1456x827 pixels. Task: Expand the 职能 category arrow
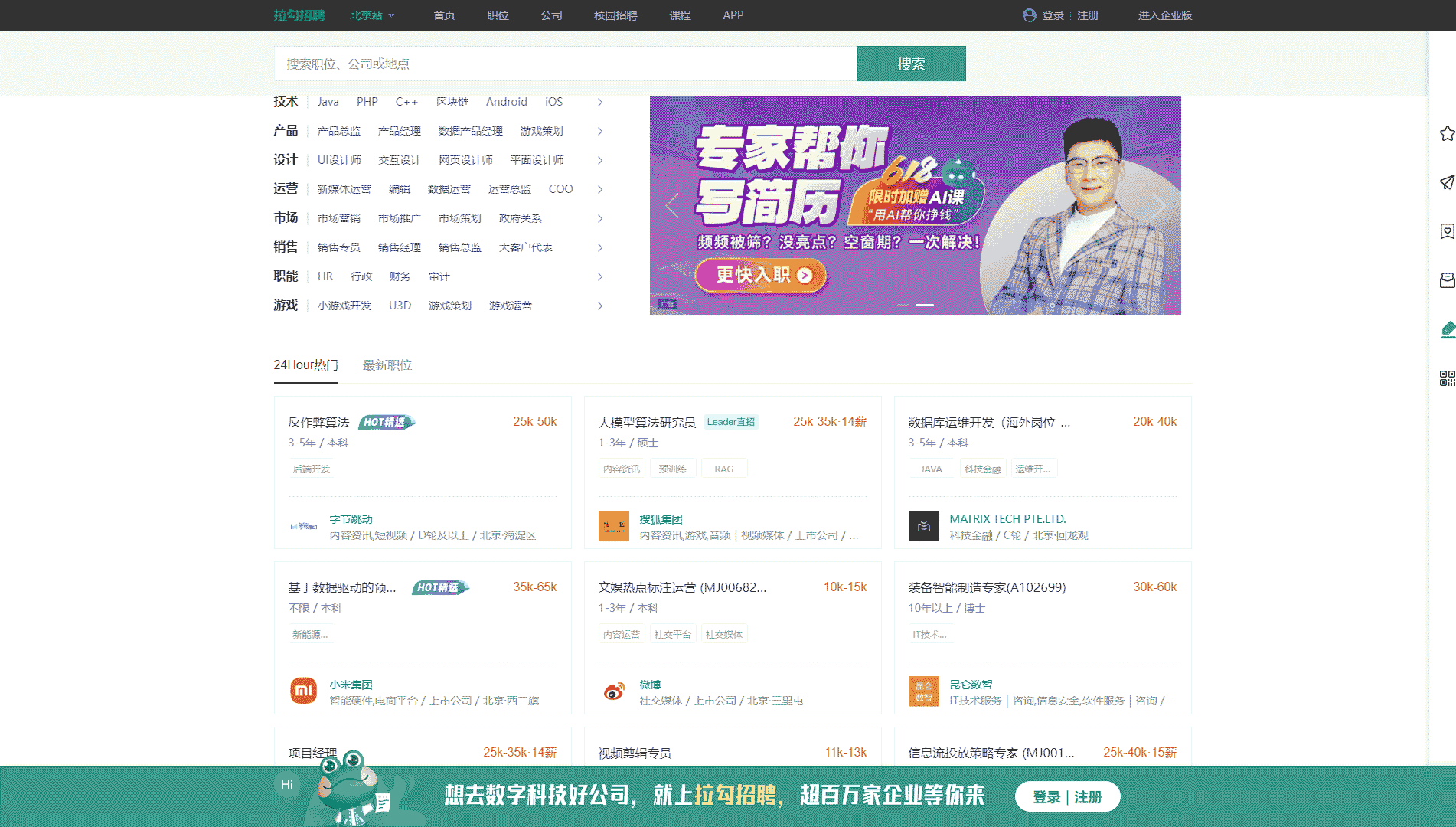(600, 276)
